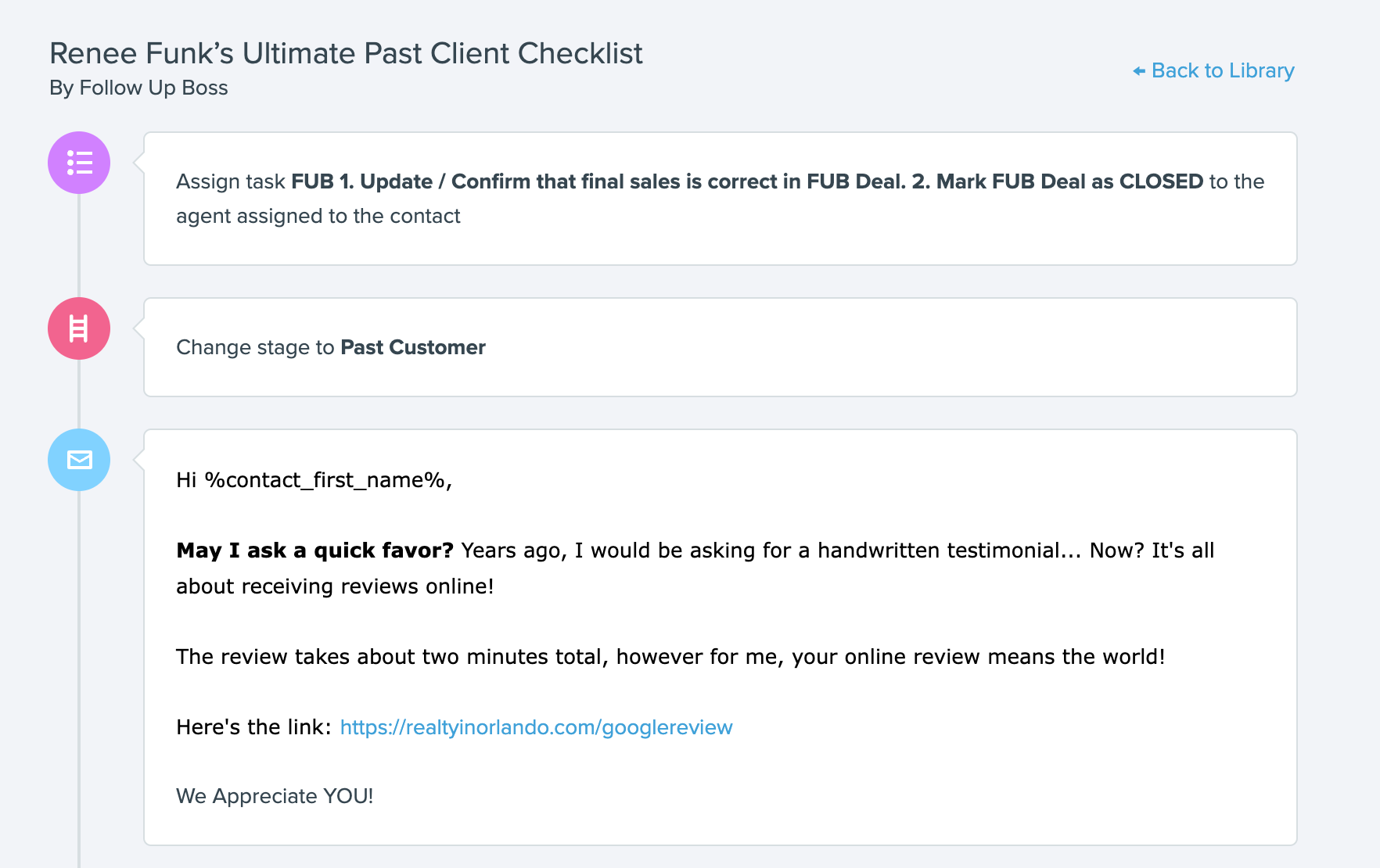This screenshot has height=868, width=1380.
Task: Click the agent assigned to the contact text
Action: 318,216
